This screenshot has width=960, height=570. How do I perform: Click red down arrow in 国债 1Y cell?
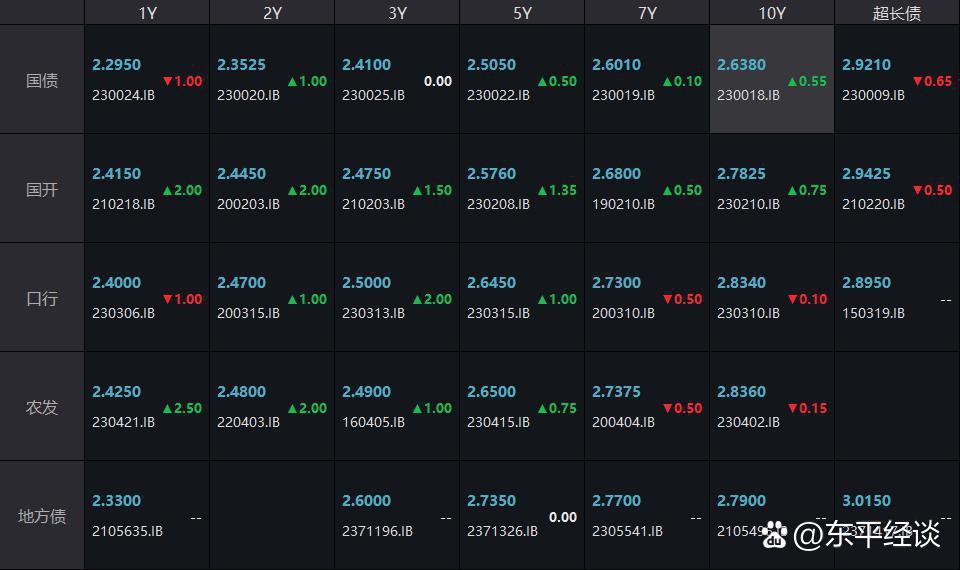coord(168,82)
